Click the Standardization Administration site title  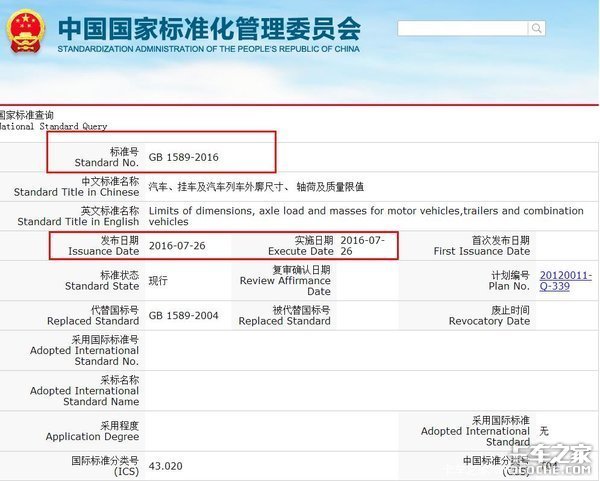pyautogui.click(x=209, y=34)
